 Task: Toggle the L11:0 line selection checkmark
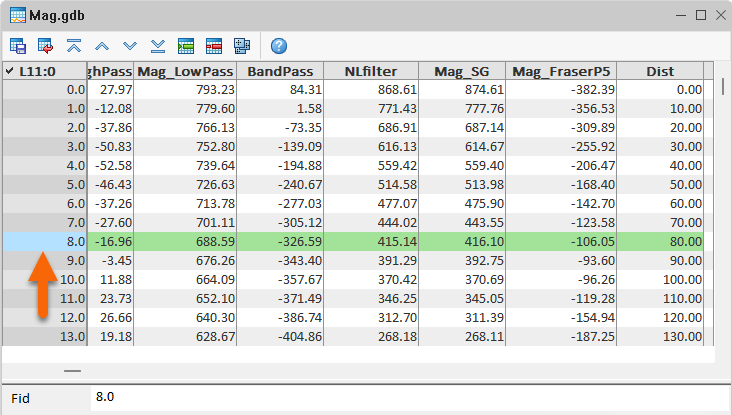coord(9,71)
